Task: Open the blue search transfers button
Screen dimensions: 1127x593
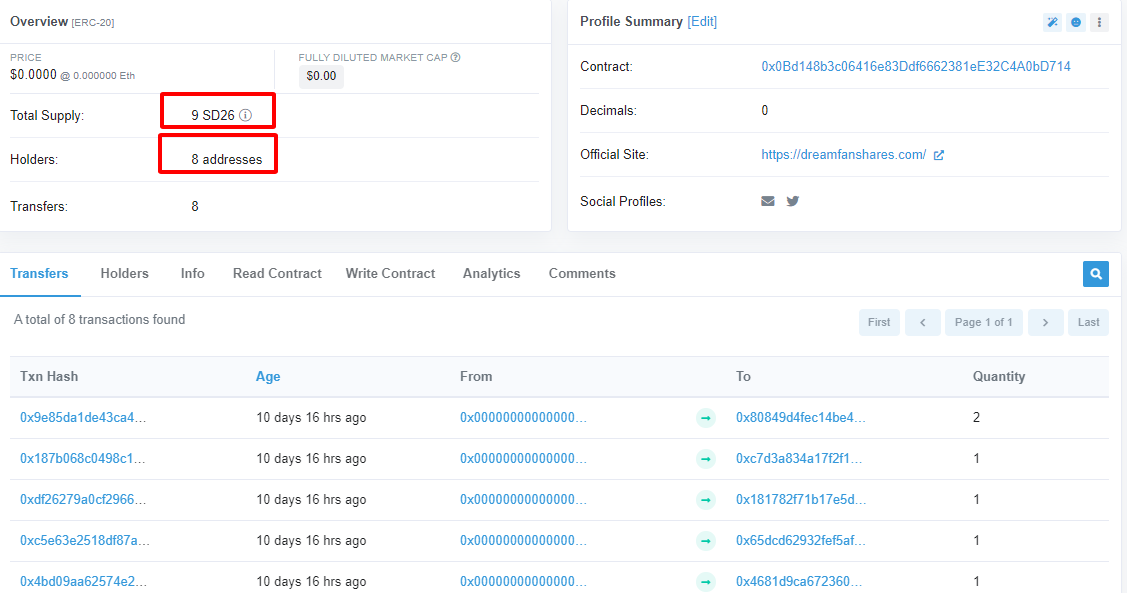Action: pyautogui.click(x=1096, y=273)
